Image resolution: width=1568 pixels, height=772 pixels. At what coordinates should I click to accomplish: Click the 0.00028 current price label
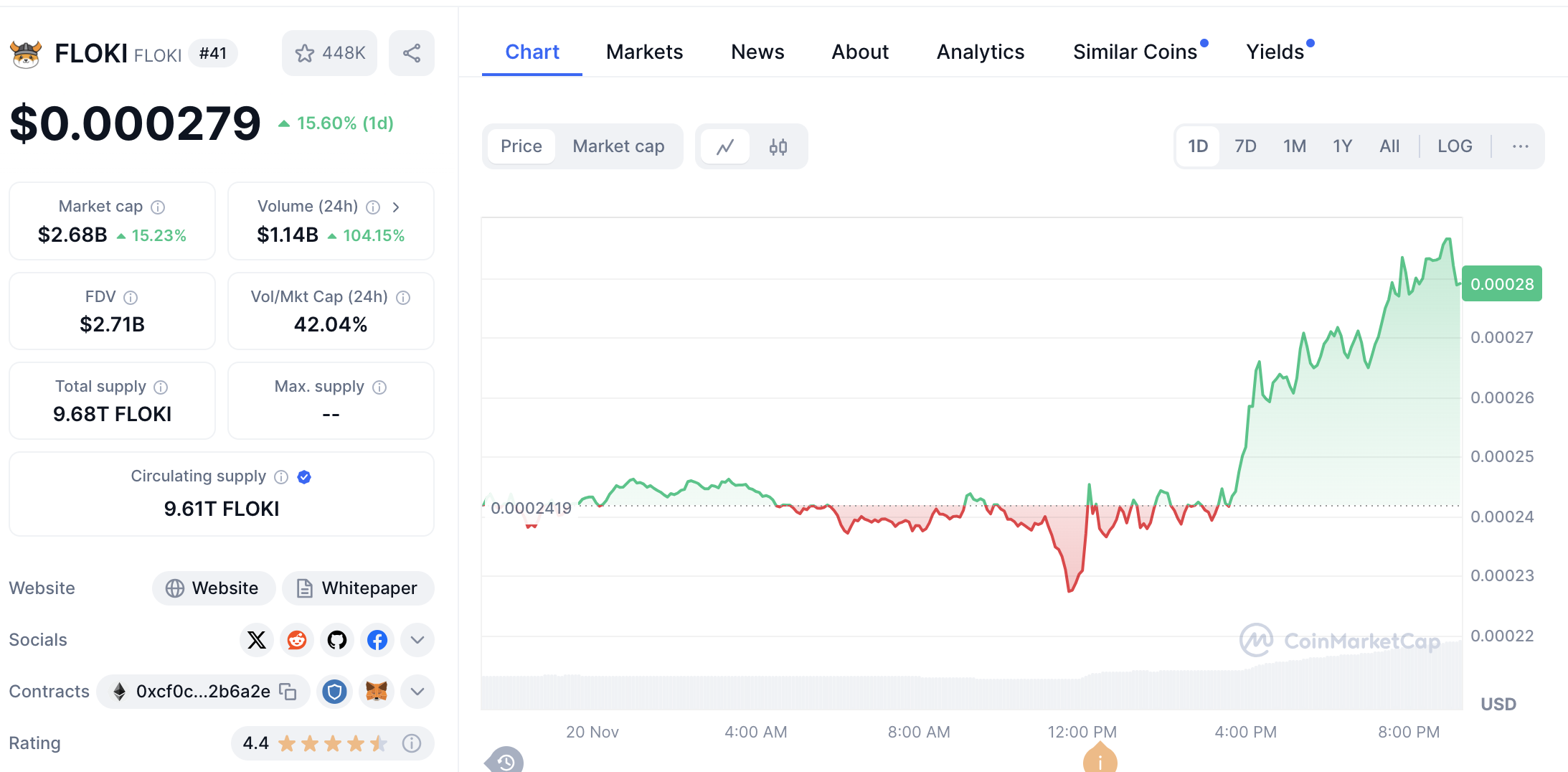coord(1502,284)
